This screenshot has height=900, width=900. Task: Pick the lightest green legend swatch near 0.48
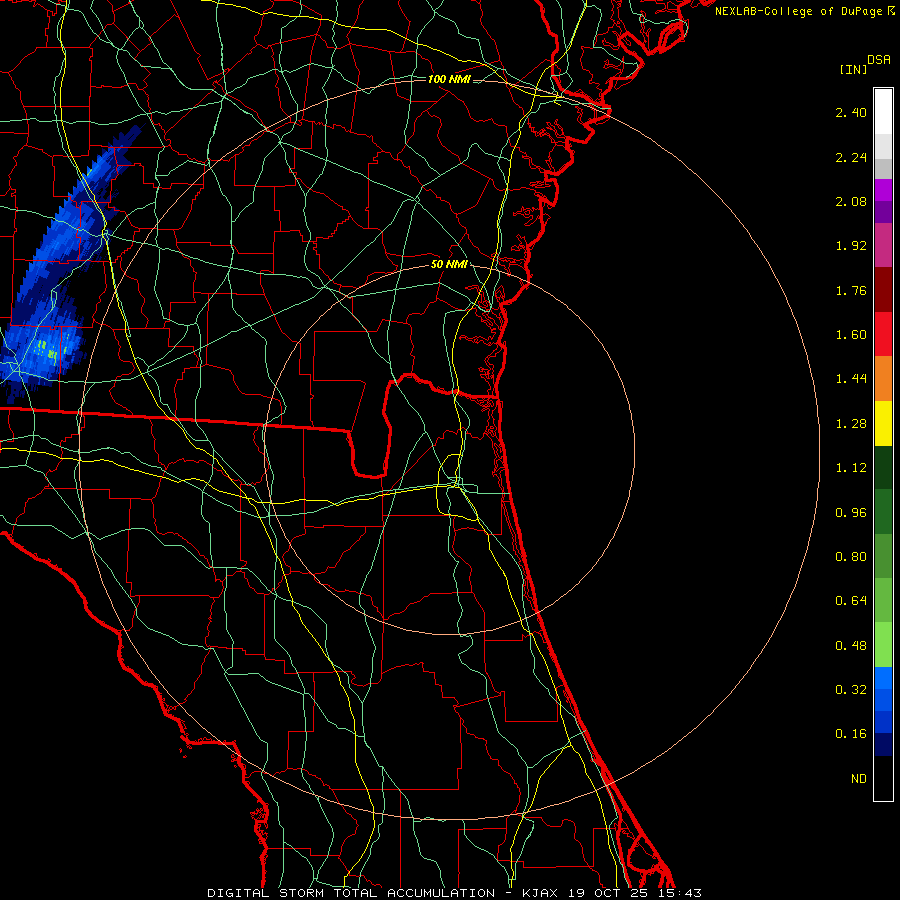point(883,645)
